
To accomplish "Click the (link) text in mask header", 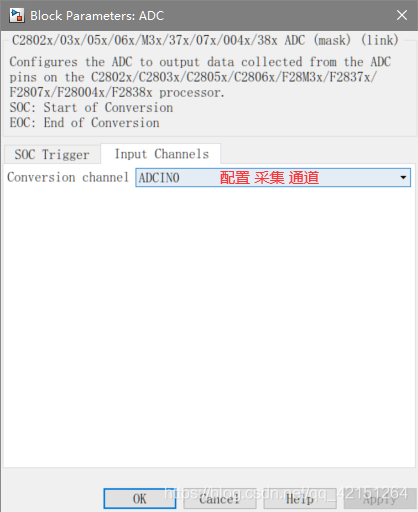I will pos(380,40).
